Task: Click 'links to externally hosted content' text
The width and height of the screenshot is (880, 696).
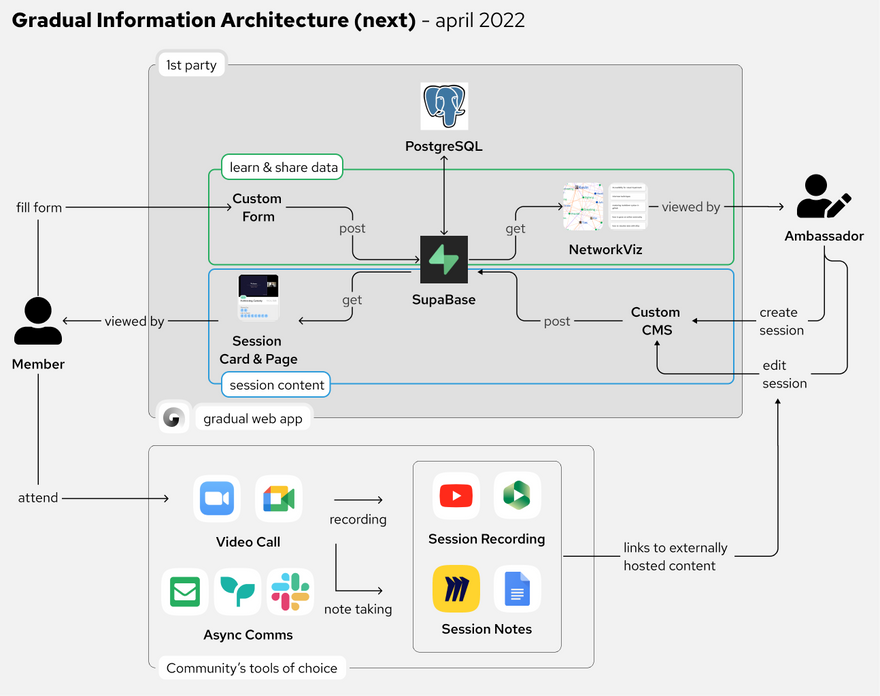Action: pos(675,557)
